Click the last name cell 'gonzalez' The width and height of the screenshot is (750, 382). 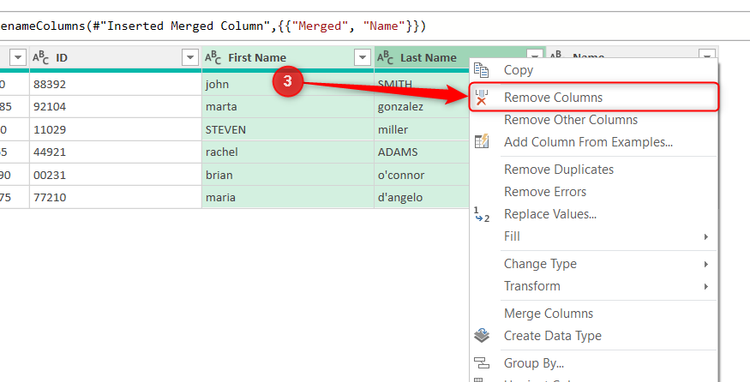(x=422, y=107)
